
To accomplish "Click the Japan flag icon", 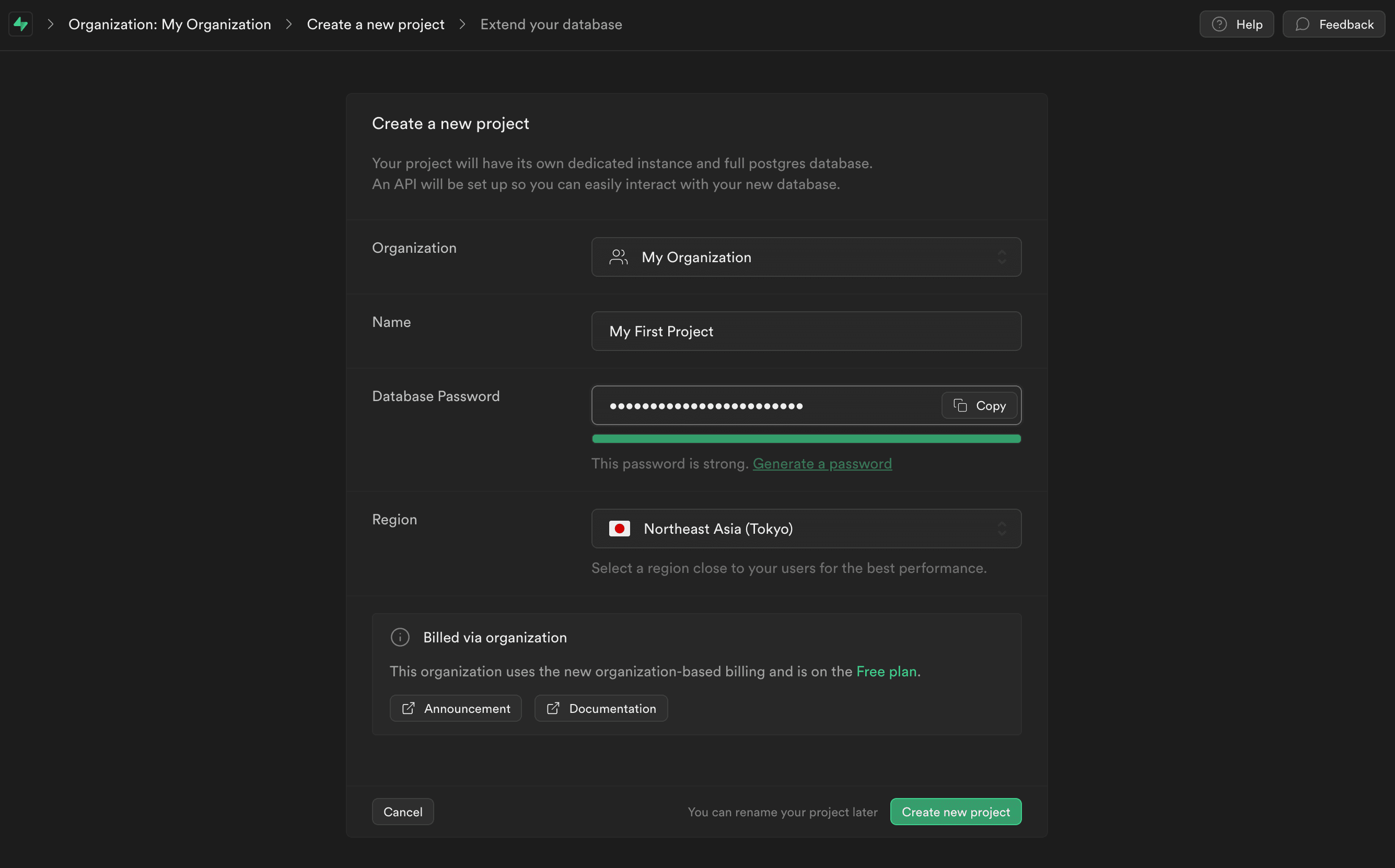I will tap(619, 529).
